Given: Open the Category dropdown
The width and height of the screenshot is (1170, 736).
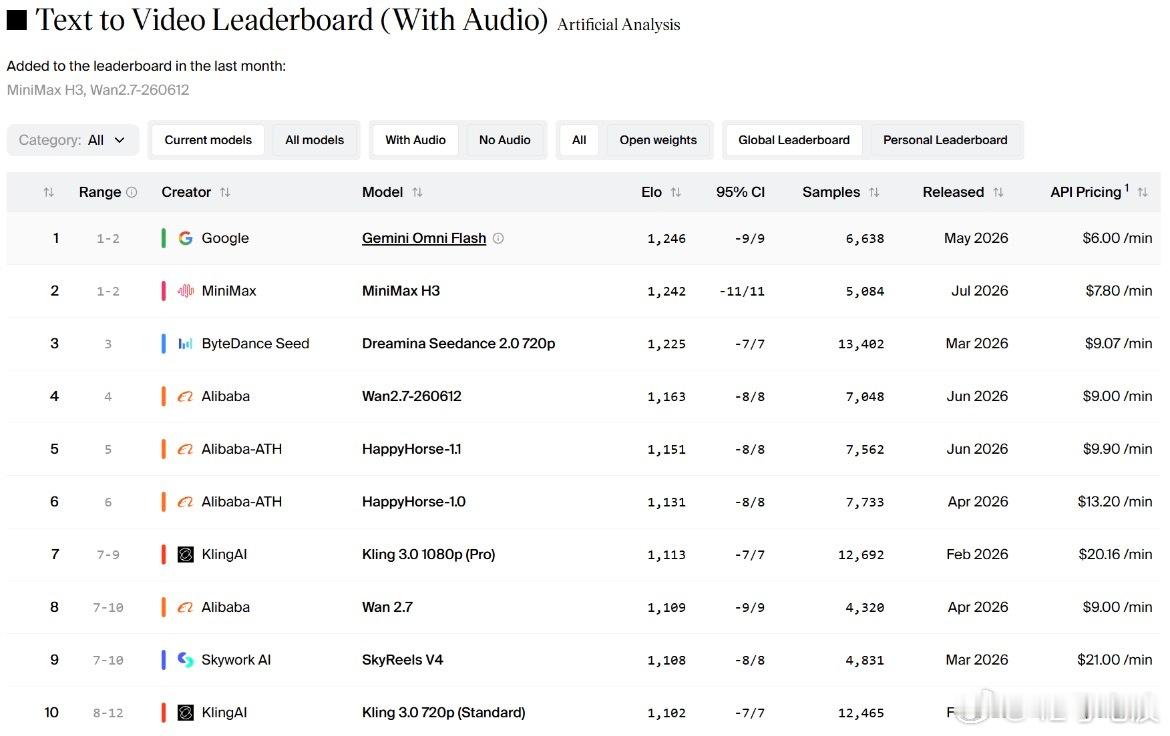Looking at the screenshot, I should (x=72, y=140).
